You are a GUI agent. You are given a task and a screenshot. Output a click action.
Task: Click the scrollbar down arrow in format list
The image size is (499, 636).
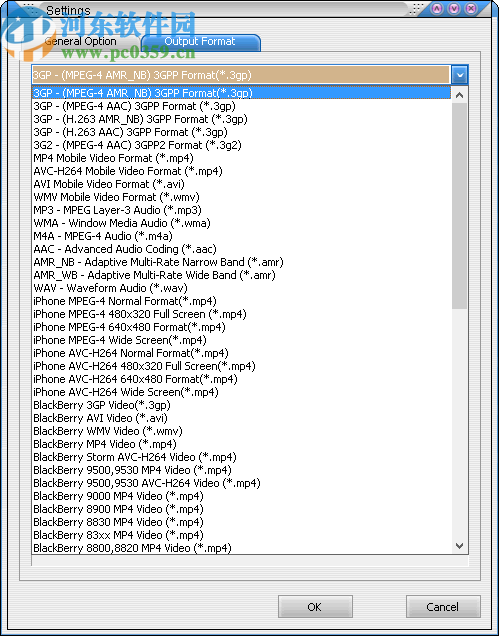point(459,546)
